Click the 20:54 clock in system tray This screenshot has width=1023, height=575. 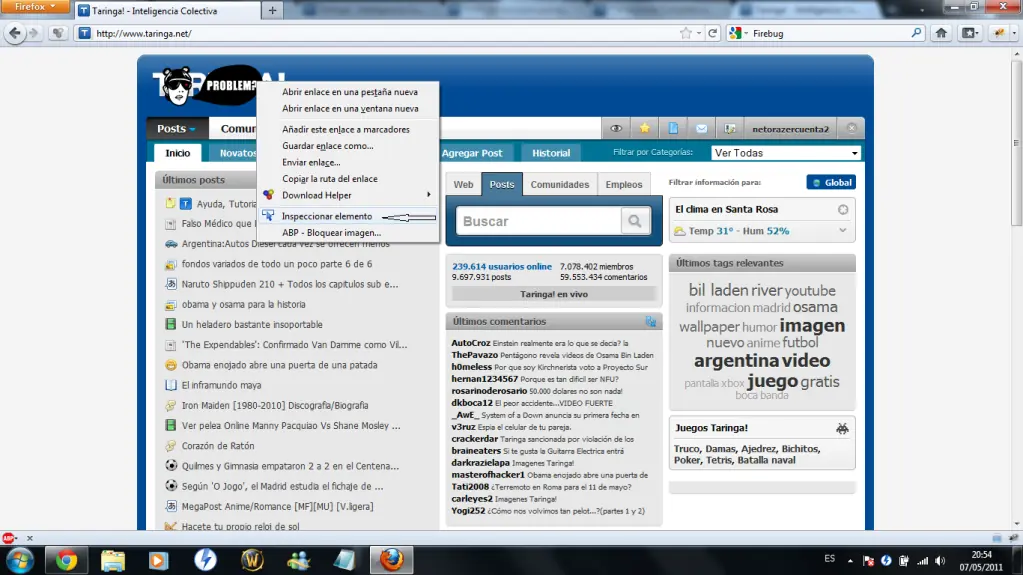click(981, 555)
